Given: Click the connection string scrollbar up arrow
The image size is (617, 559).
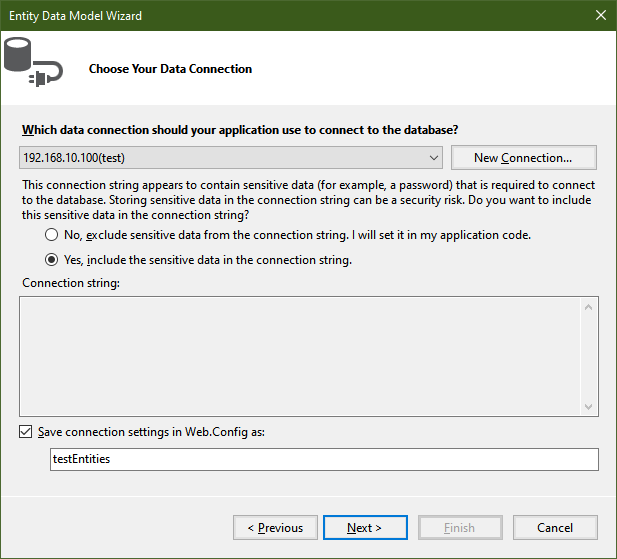Looking at the screenshot, I should [589, 307].
